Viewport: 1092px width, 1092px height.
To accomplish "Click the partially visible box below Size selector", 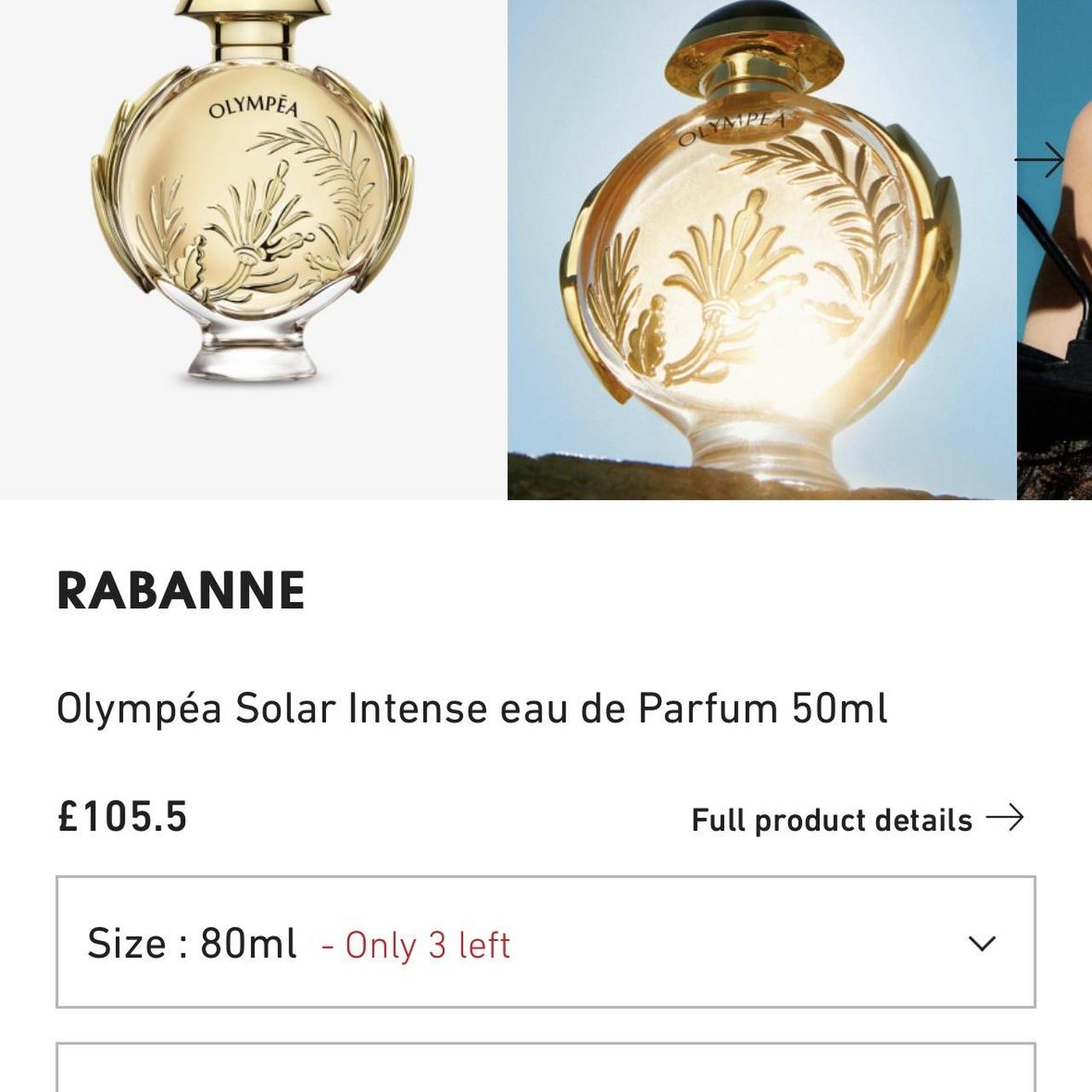I will (546, 1066).
